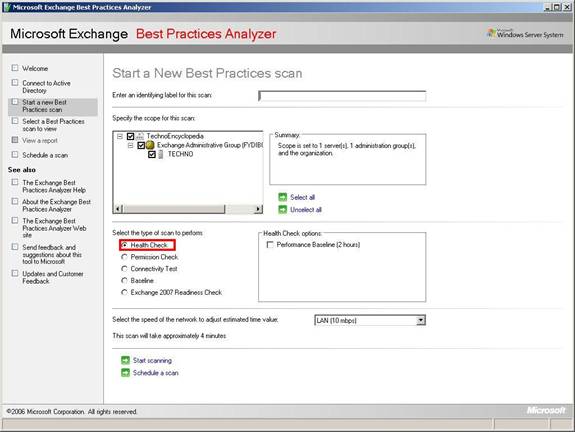Open About the Exchange Best Practices Analyzer

pos(56,205)
